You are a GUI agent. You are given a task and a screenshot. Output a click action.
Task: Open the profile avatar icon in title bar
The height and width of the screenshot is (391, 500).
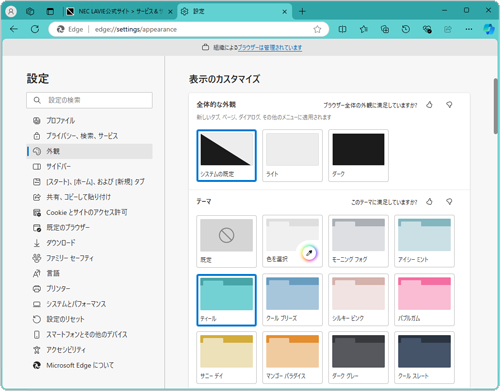(x=11, y=11)
